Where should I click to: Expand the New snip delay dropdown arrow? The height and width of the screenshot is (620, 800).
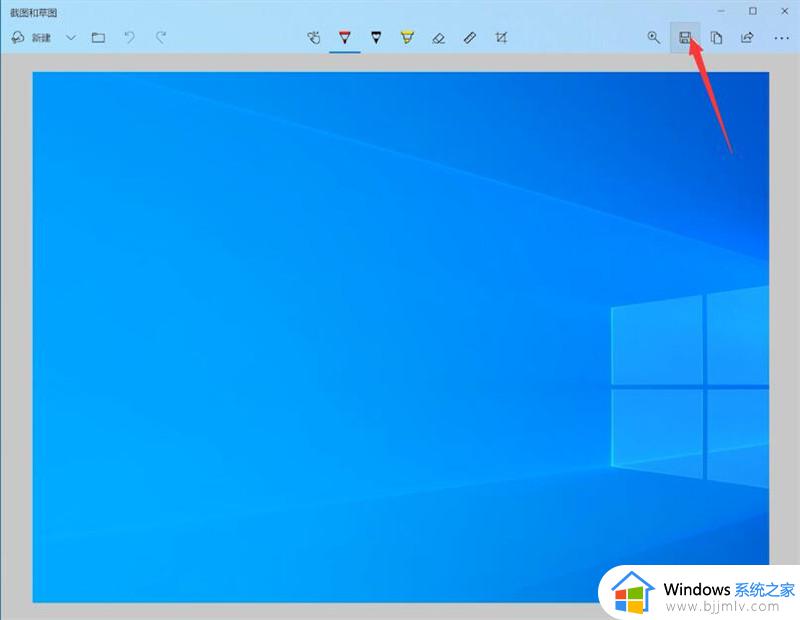click(71, 38)
